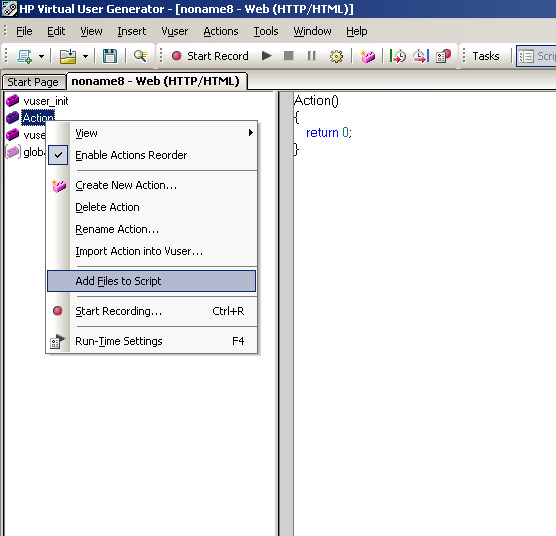Expand View submenu in context menu
The width and height of the screenshot is (556, 536).
(152, 133)
